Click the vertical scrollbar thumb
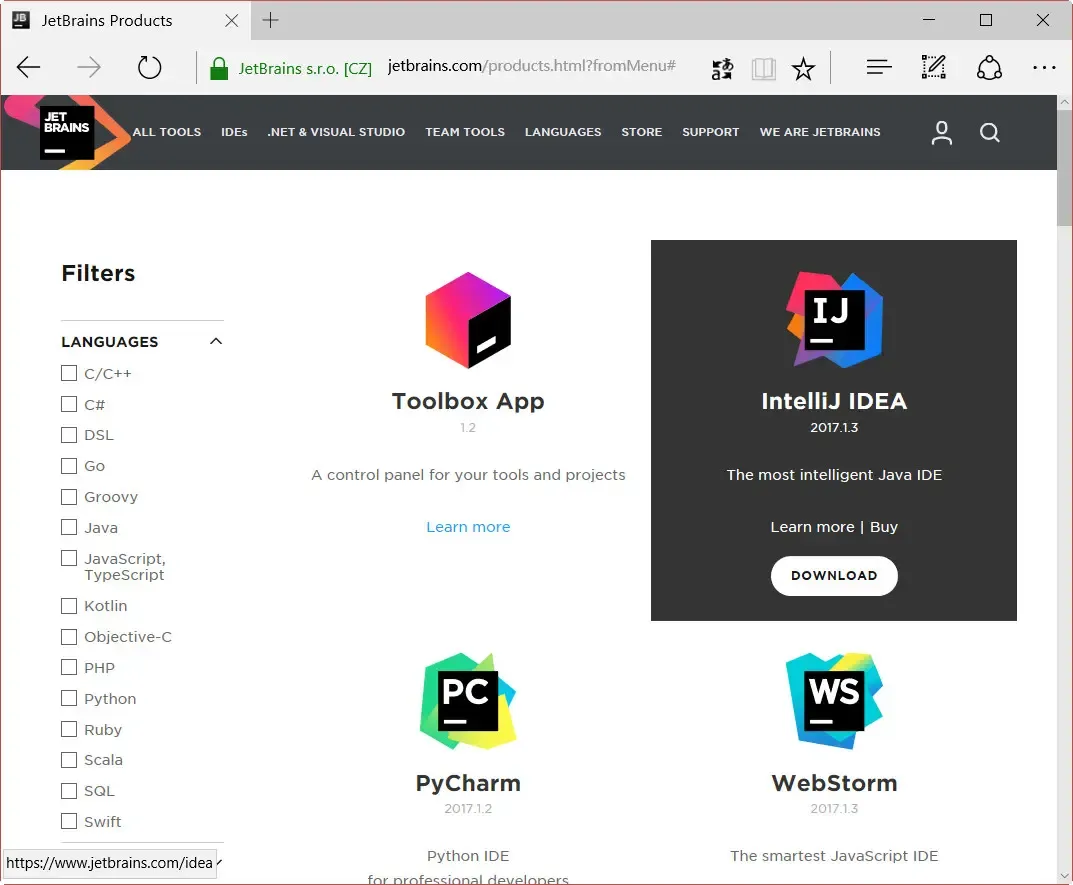This screenshot has height=885, width=1073. (x=1064, y=167)
